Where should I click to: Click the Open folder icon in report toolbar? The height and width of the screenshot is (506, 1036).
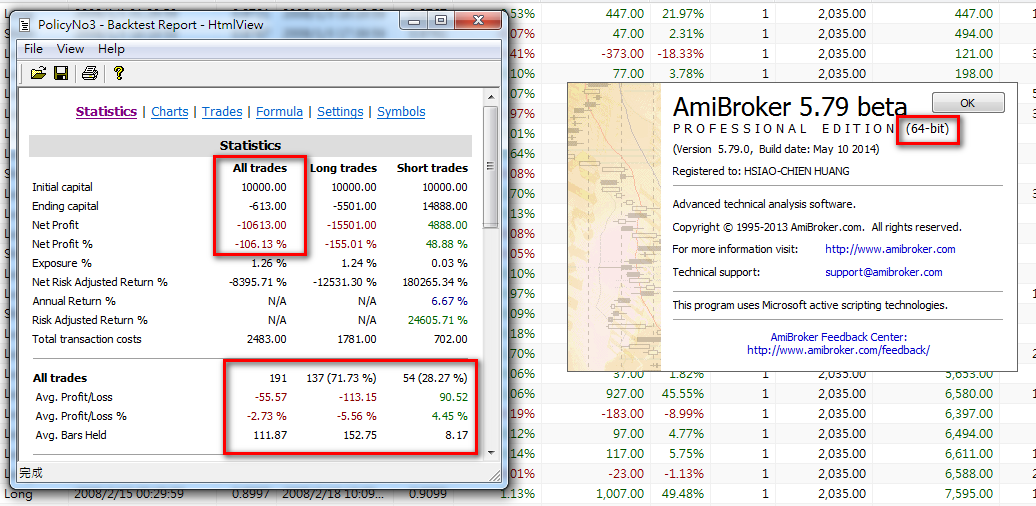38,73
